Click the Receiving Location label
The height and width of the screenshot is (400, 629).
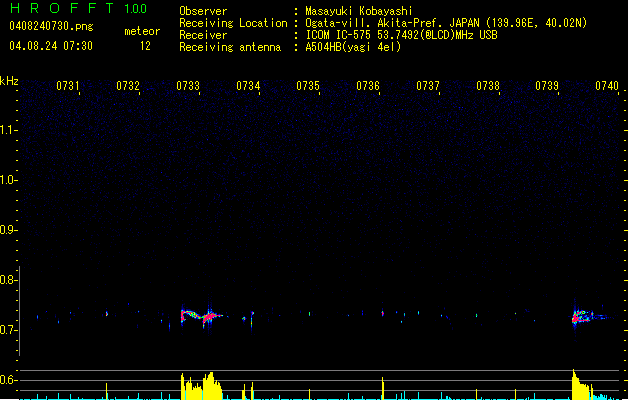point(233,23)
